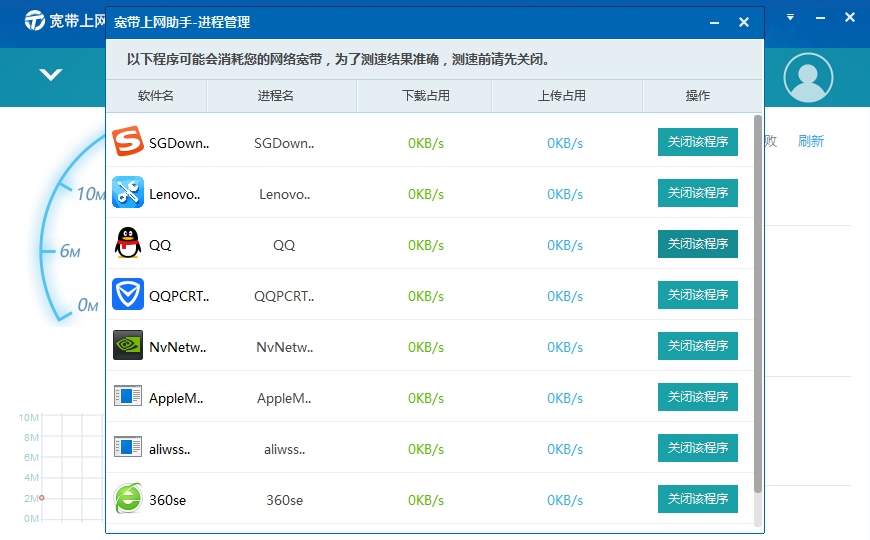Screen dimensions: 870x540
Task: Click the 下载占用 column header
Action: point(424,96)
